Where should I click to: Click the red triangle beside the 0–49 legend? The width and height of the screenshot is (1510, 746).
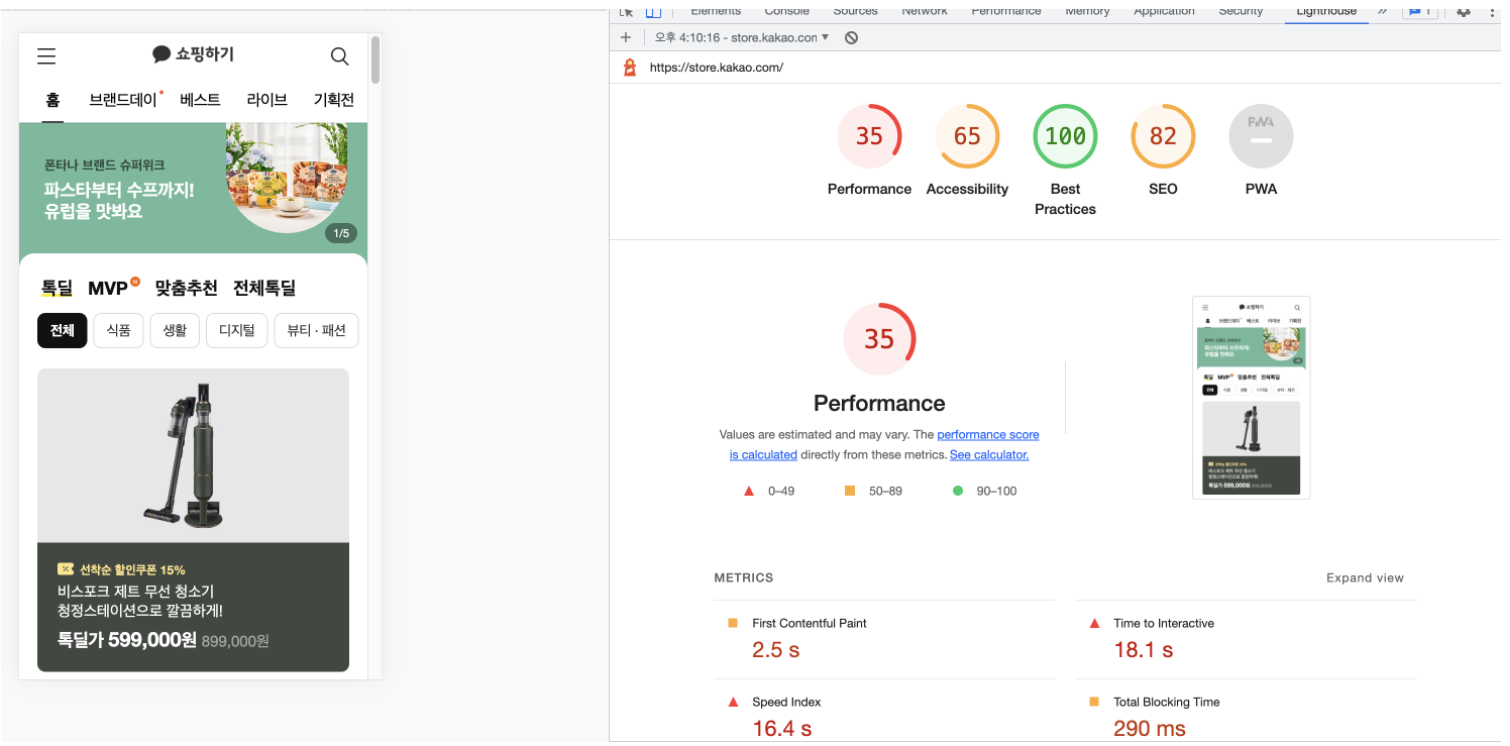(748, 491)
